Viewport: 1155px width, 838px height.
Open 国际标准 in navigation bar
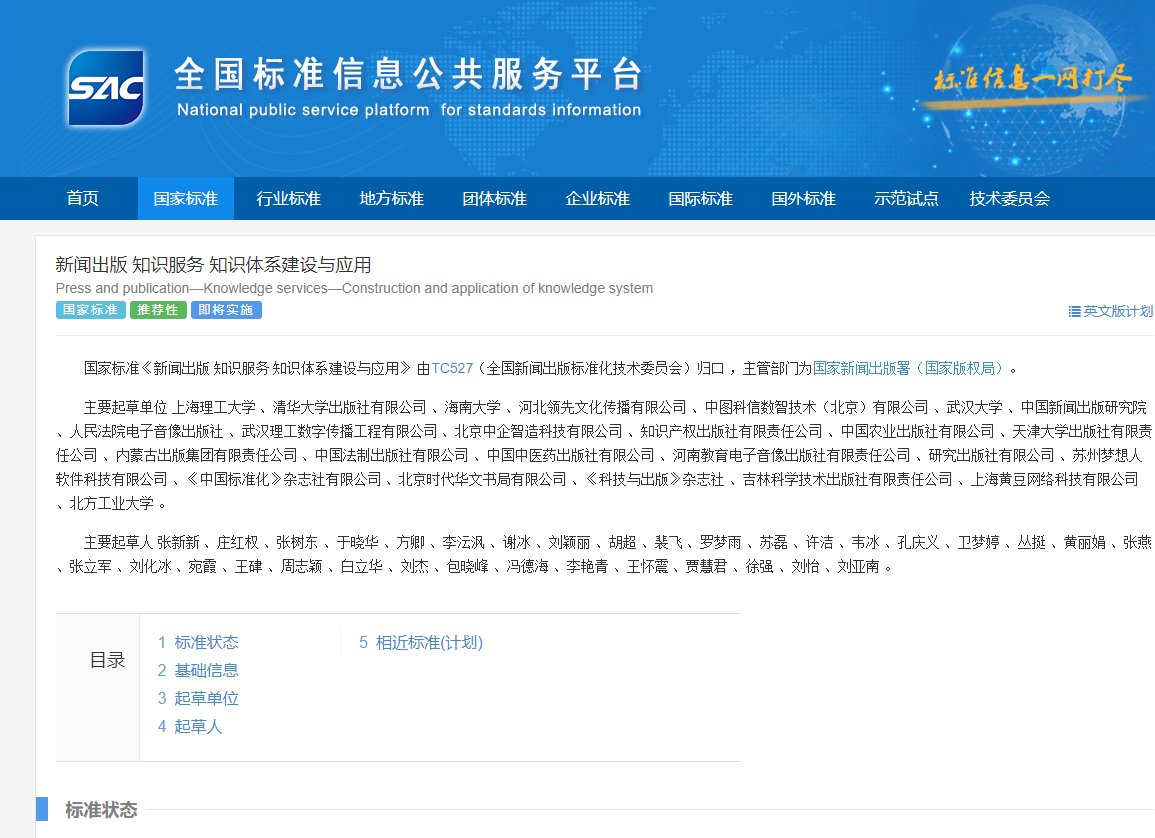(701, 198)
